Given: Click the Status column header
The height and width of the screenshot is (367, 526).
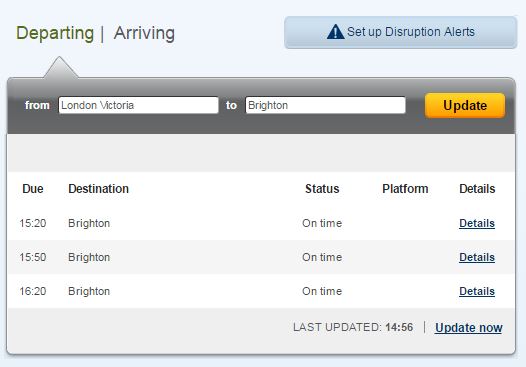Looking at the screenshot, I should point(322,189).
